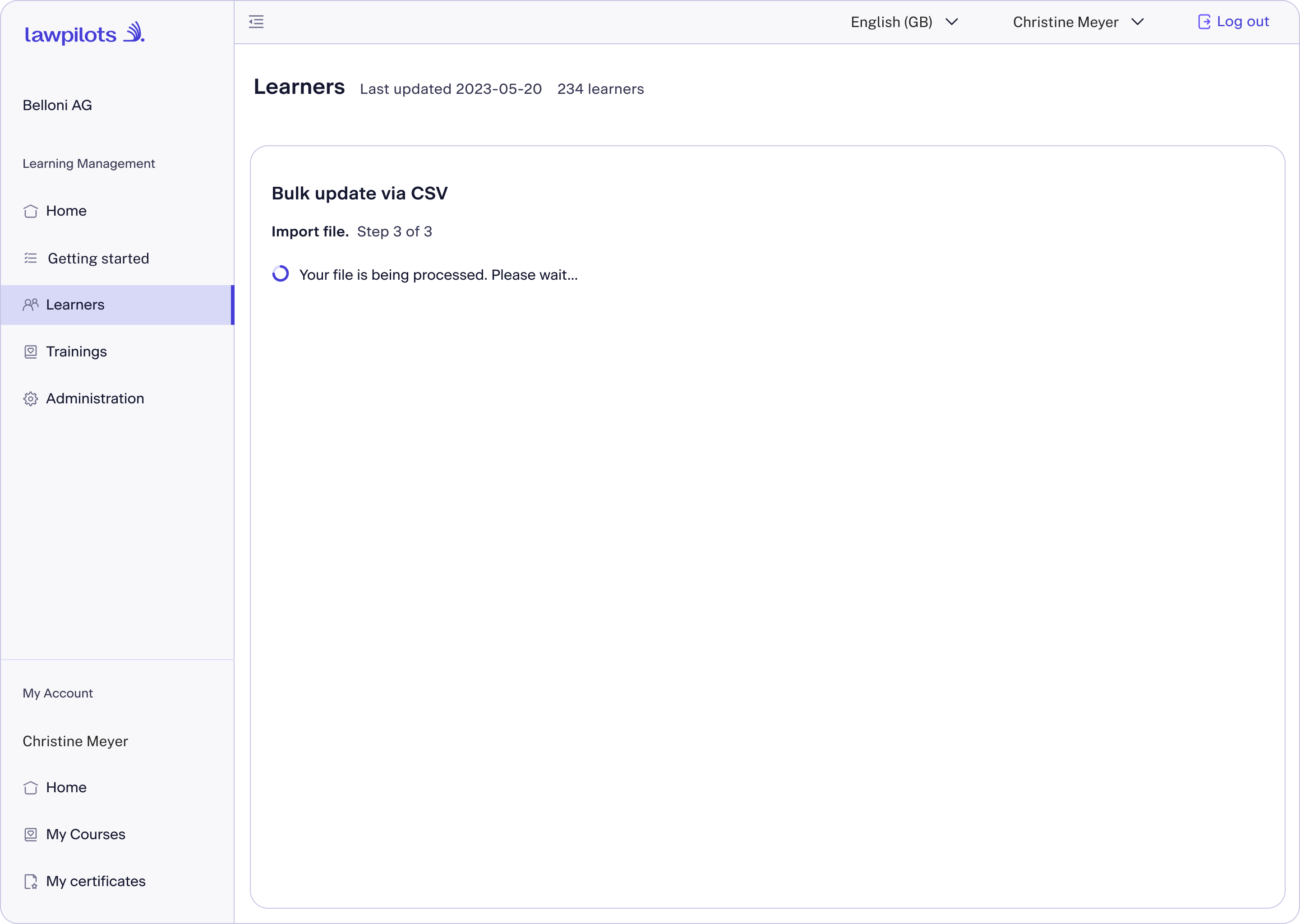The width and height of the screenshot is (1300, 924).
Task: Expand the language chevron arrow
Action: pyautogui.click(x=951, y=22)
